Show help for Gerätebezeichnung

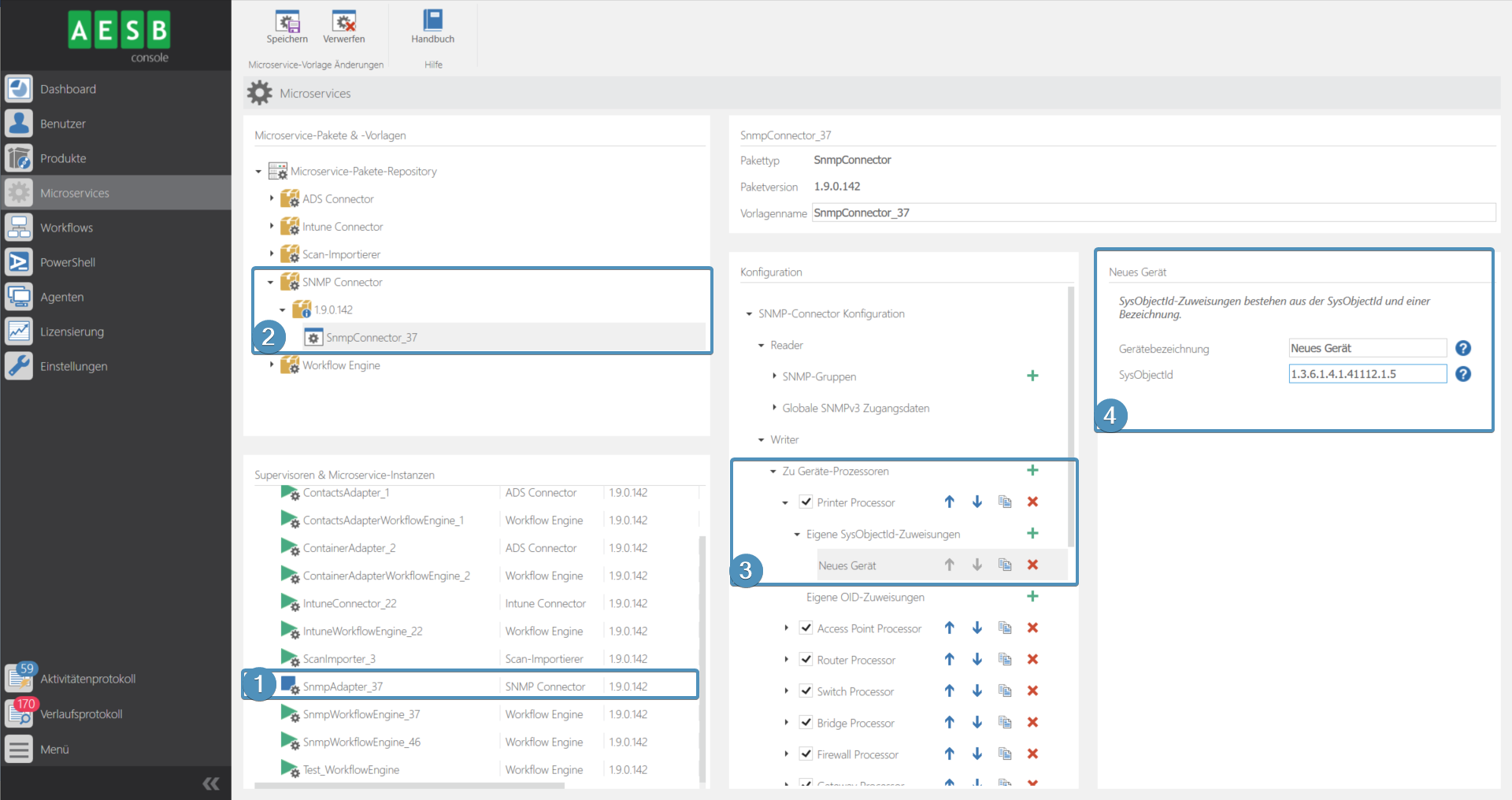pyautogui.click(x=1463, y=348)
